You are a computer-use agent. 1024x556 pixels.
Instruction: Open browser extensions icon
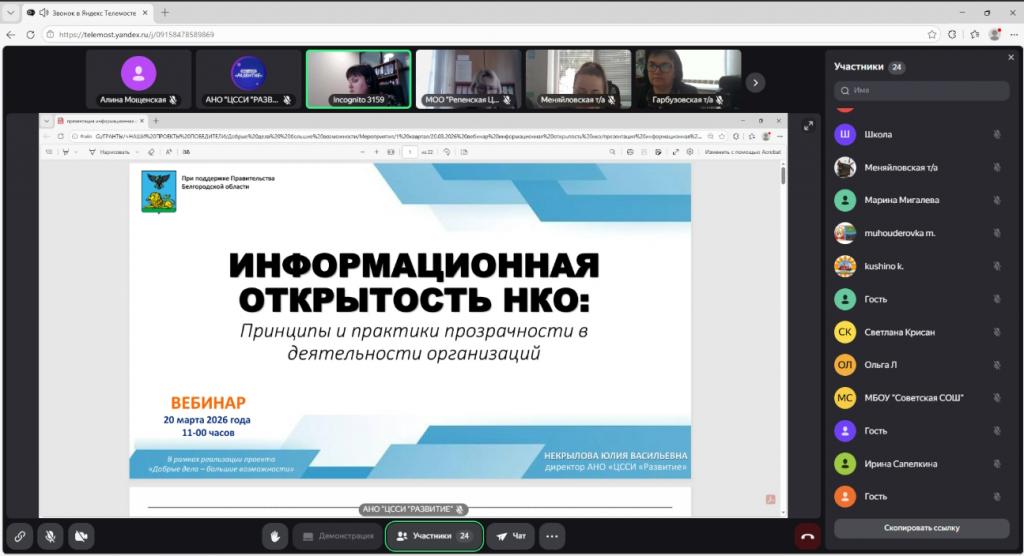click(x=953, y=35)
